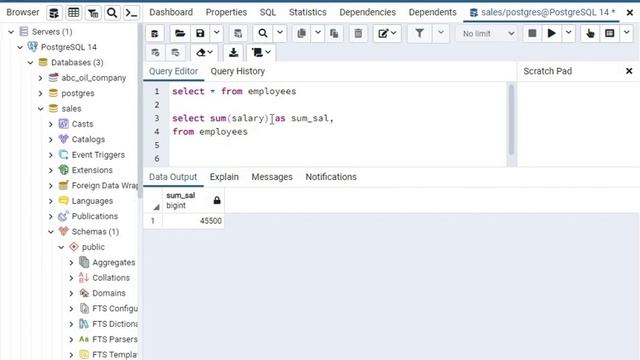Collapse the Servers (1) tree node
The image size is (640, 360).
(11, 32)
